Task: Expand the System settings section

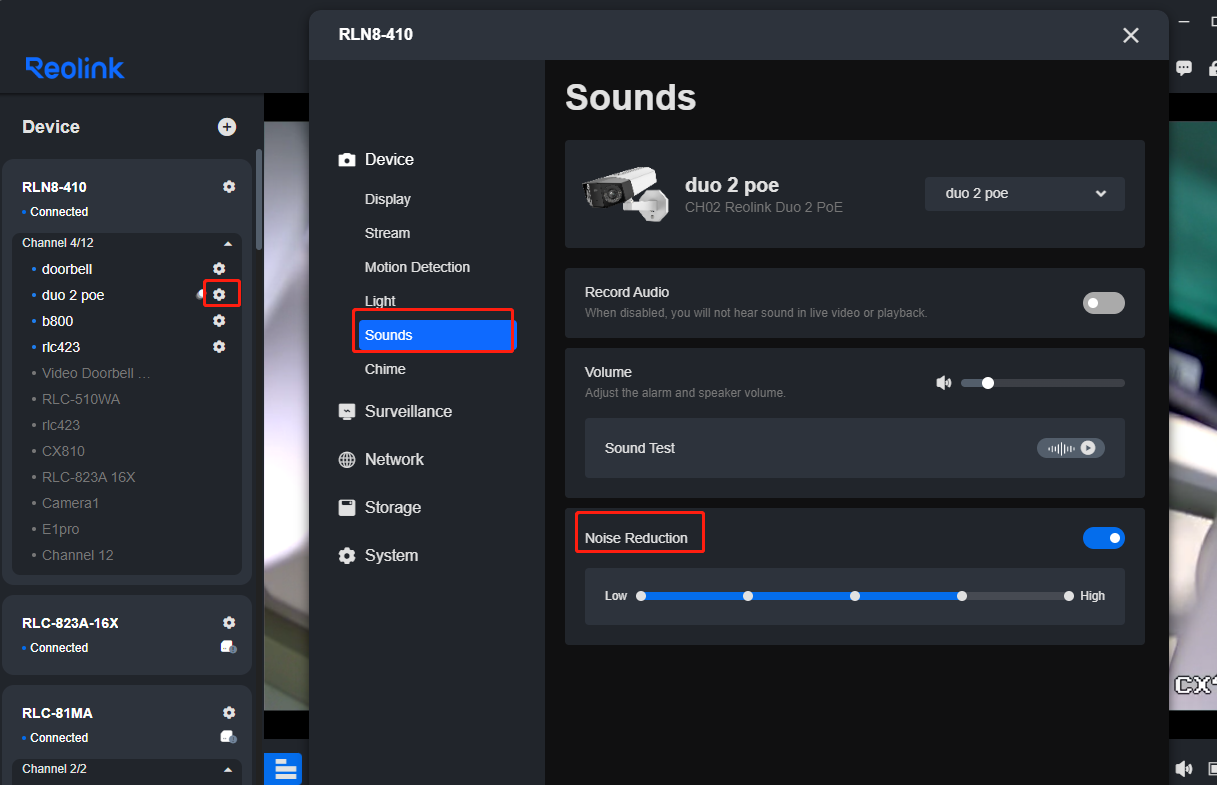Action: [x=377, y=555]
